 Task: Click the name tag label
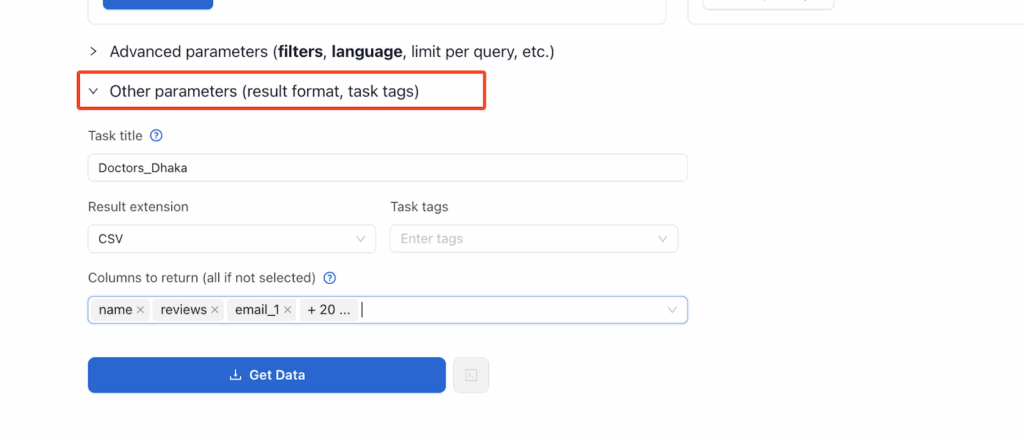tap(115, 310)
